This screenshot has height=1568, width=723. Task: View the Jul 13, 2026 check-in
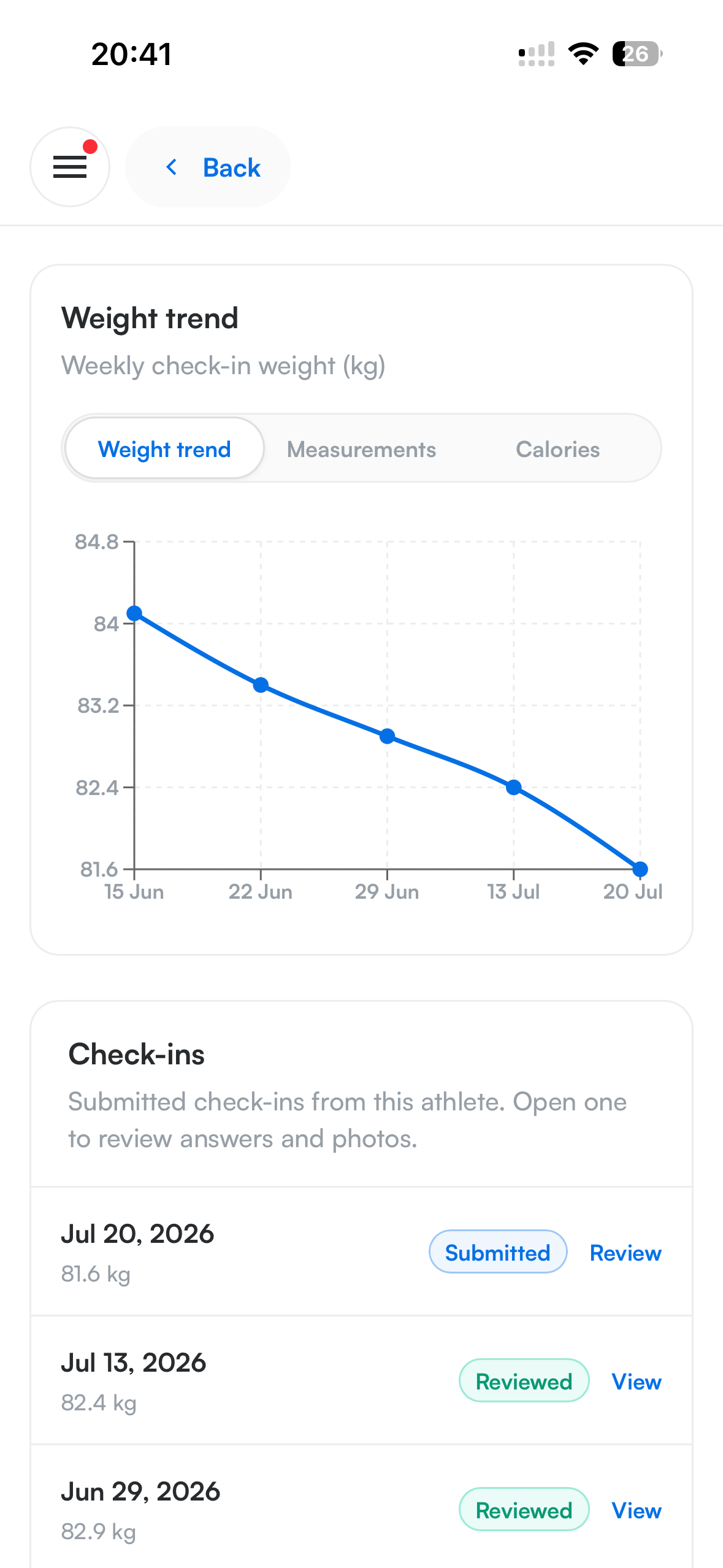tap(637, 1382)
